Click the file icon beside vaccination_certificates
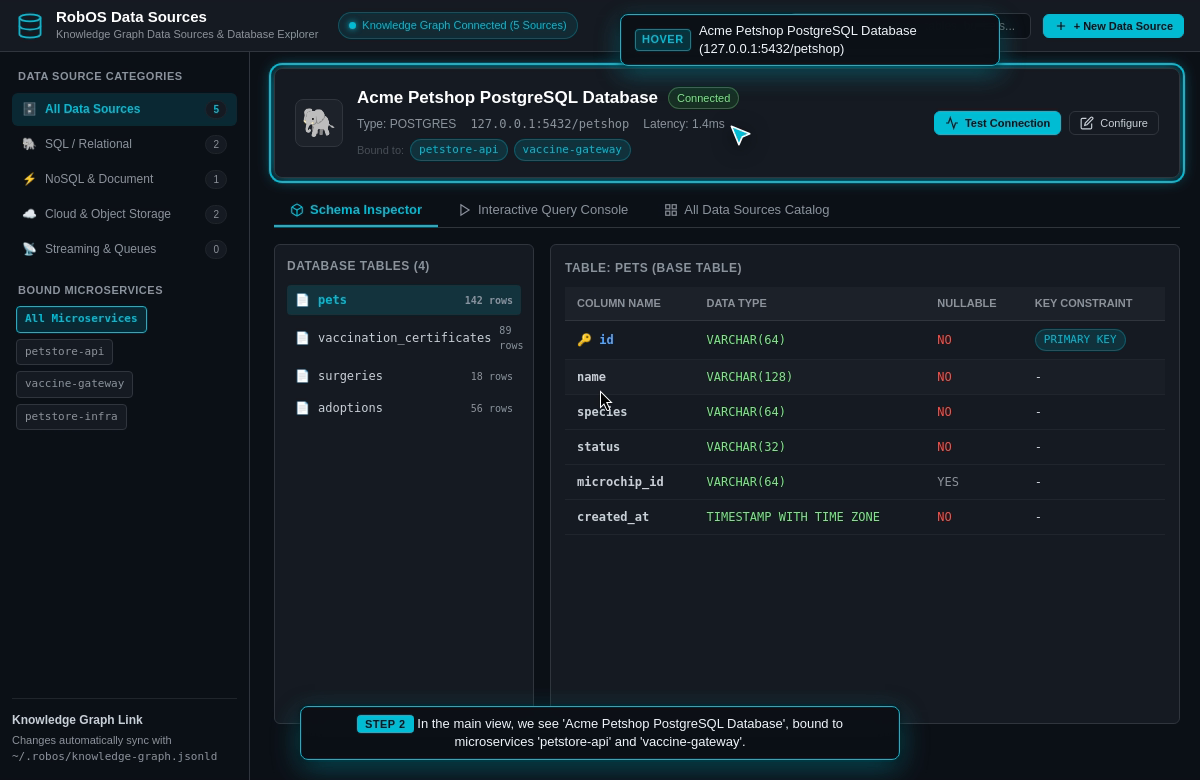Viewport: 1200px width, 780px height. click(x=302, y=338)
